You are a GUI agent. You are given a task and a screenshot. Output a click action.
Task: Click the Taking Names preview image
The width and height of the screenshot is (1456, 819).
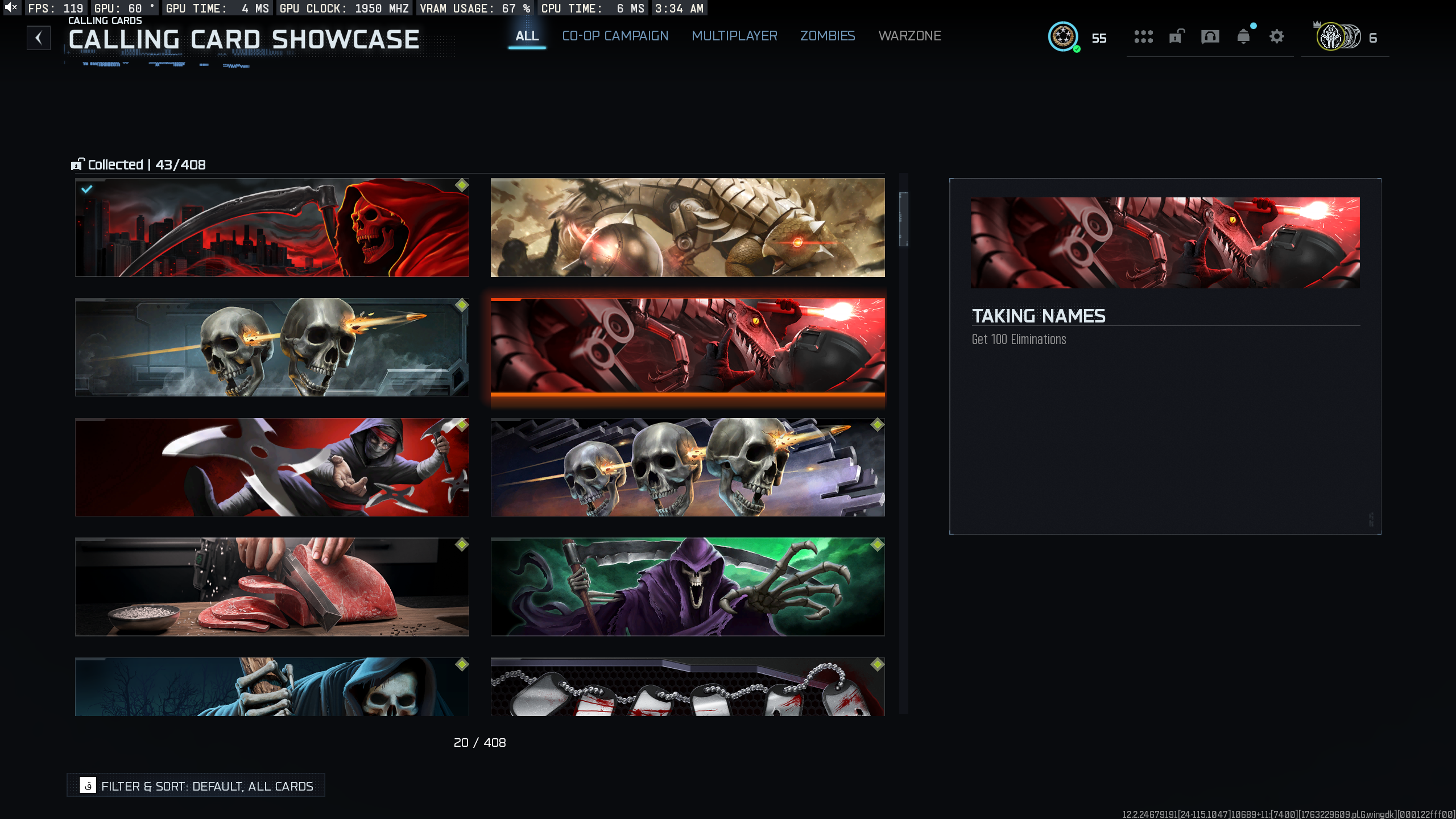1165,243
